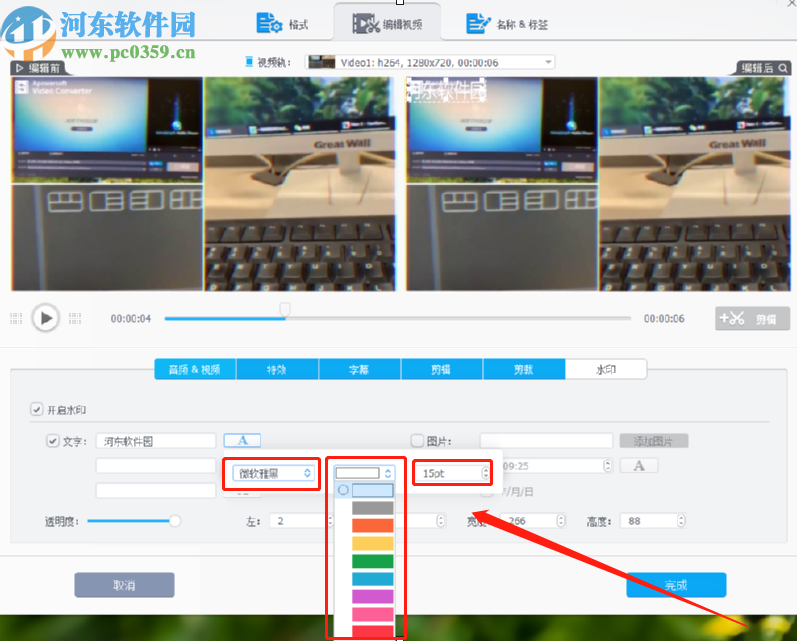Click the 高度 height stepper showing 88
This screenshot has height=641, width=797.
[x=681, y=521]
